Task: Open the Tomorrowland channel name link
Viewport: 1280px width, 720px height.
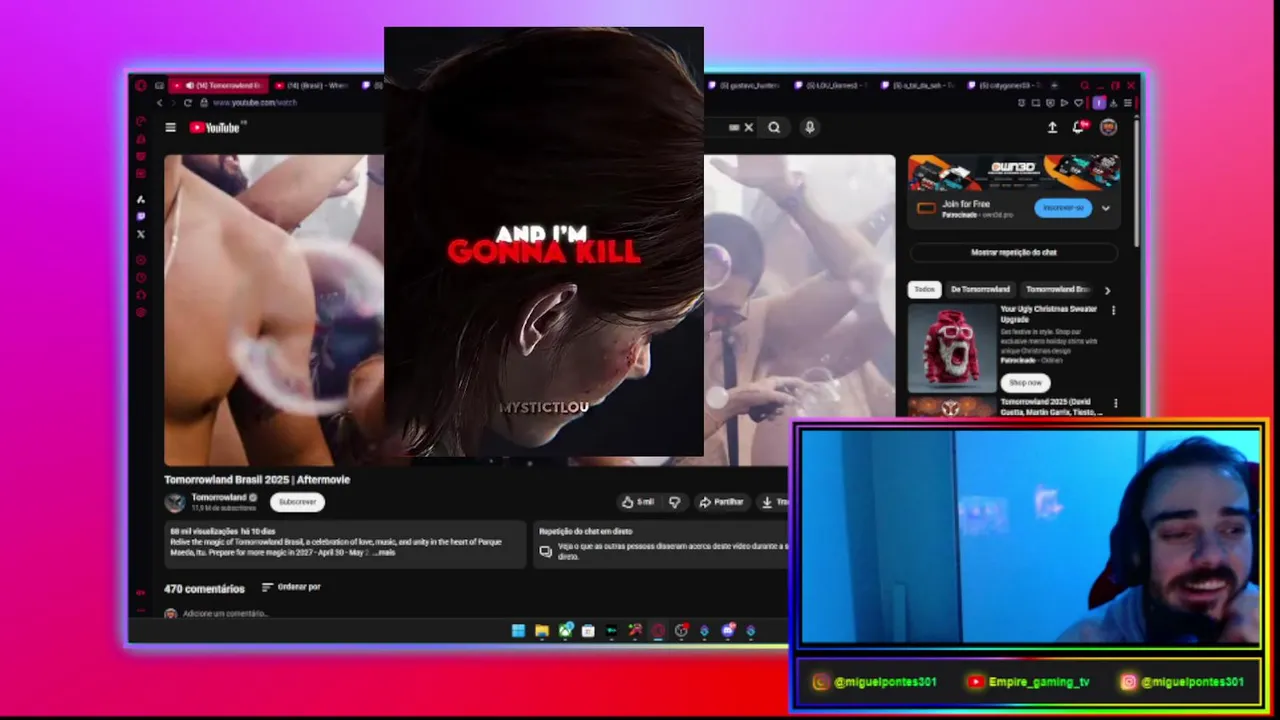Action: pyautogui.click(x=219, y=497)
